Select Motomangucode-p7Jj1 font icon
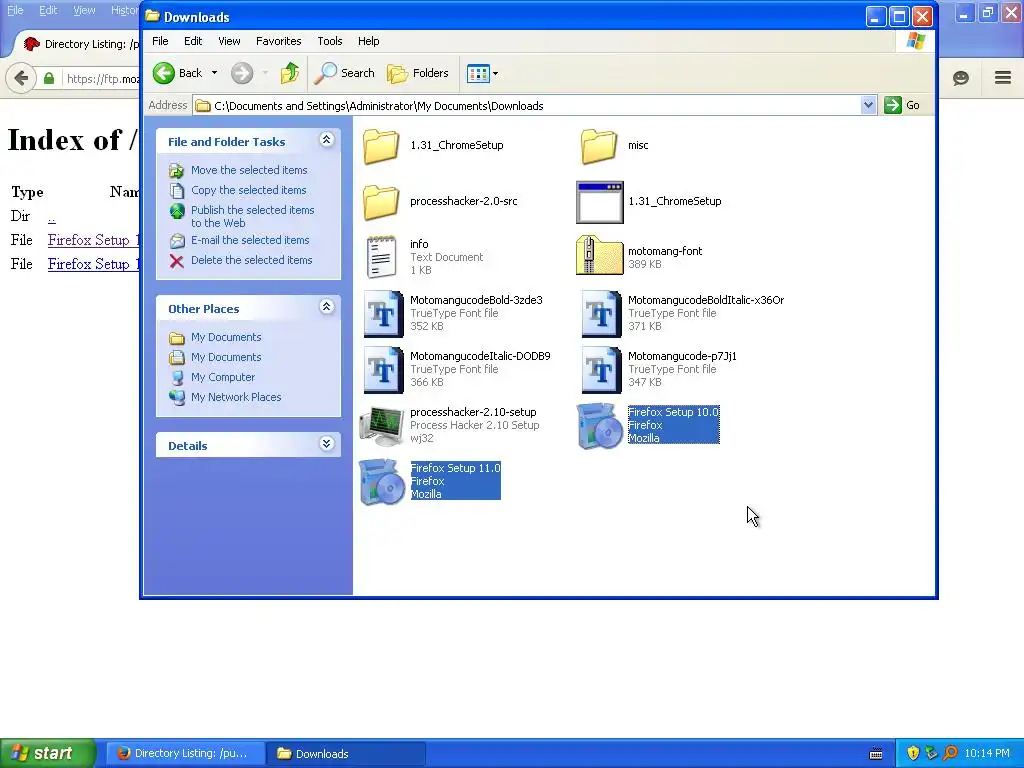The height and width of the screenshot is (768, 1024). point(601,370)
